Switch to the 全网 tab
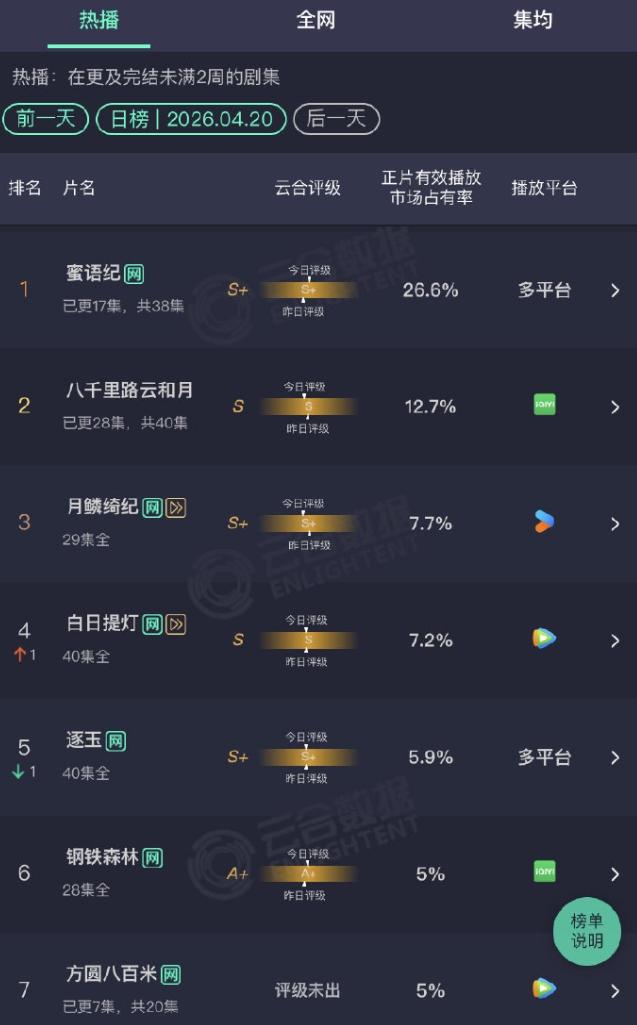The width and height of the screenshot is (637, 1025). coord(315,20)
